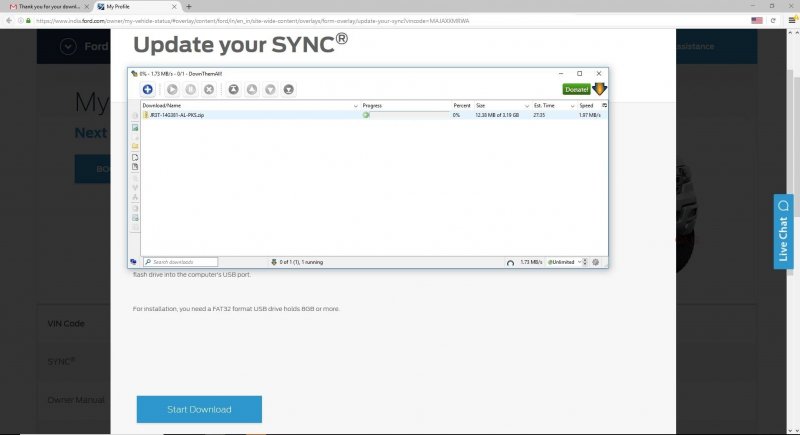Sort by the Download/Name column header

(x=250, y=106)
